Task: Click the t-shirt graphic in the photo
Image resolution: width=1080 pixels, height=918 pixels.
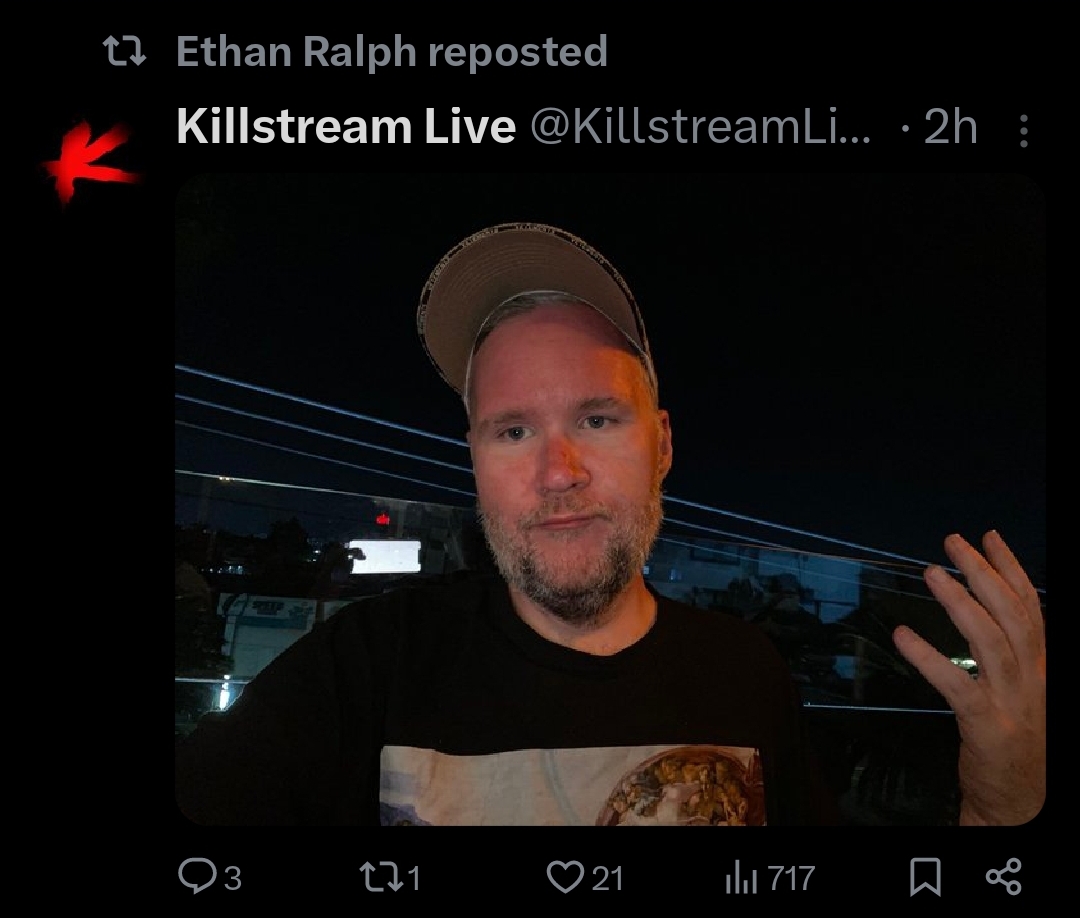Action: (572, 786)
